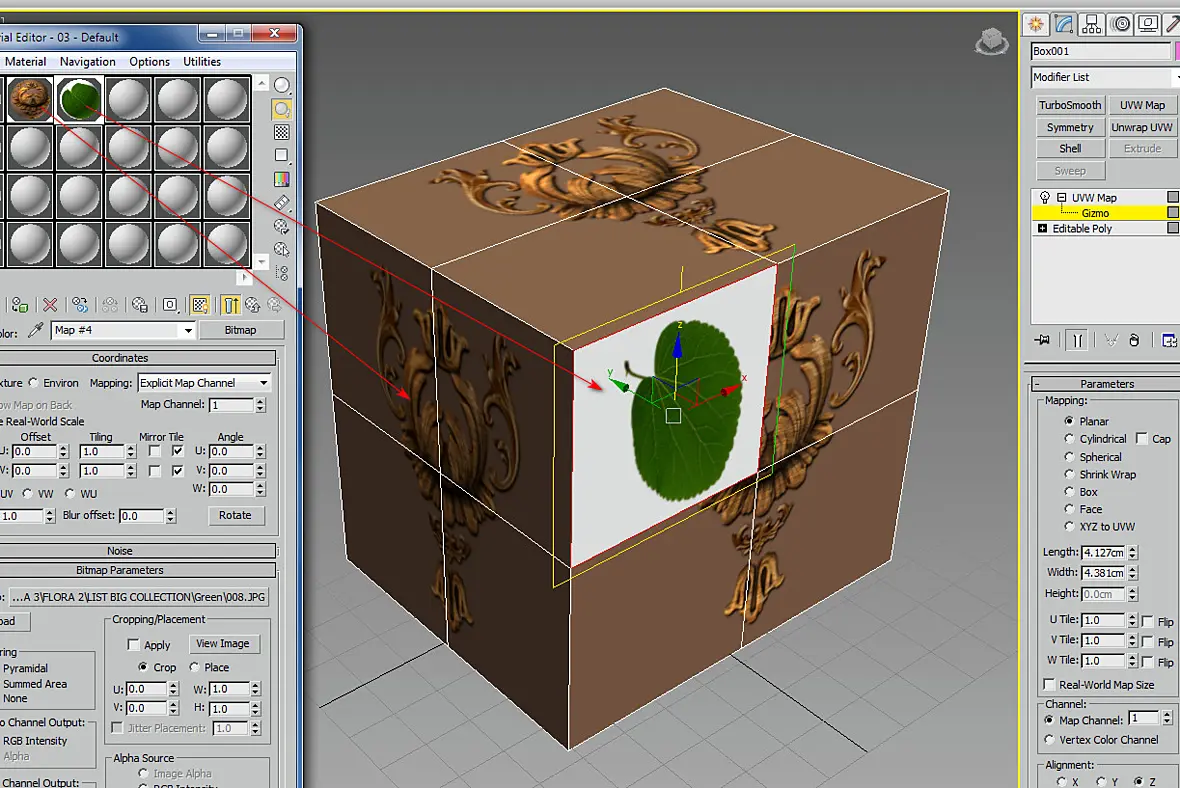1180x788 pixels.
Task: Click the red X Reset Map icon
Action: [x=50, y=305]
